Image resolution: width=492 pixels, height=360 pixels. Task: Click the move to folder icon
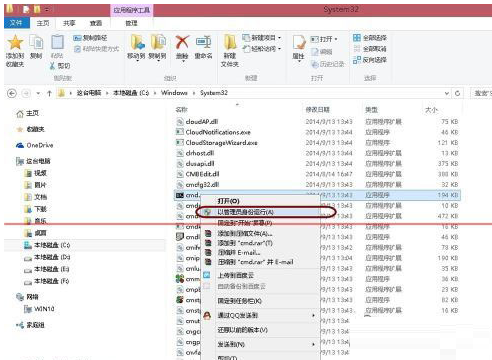[137, 42]
